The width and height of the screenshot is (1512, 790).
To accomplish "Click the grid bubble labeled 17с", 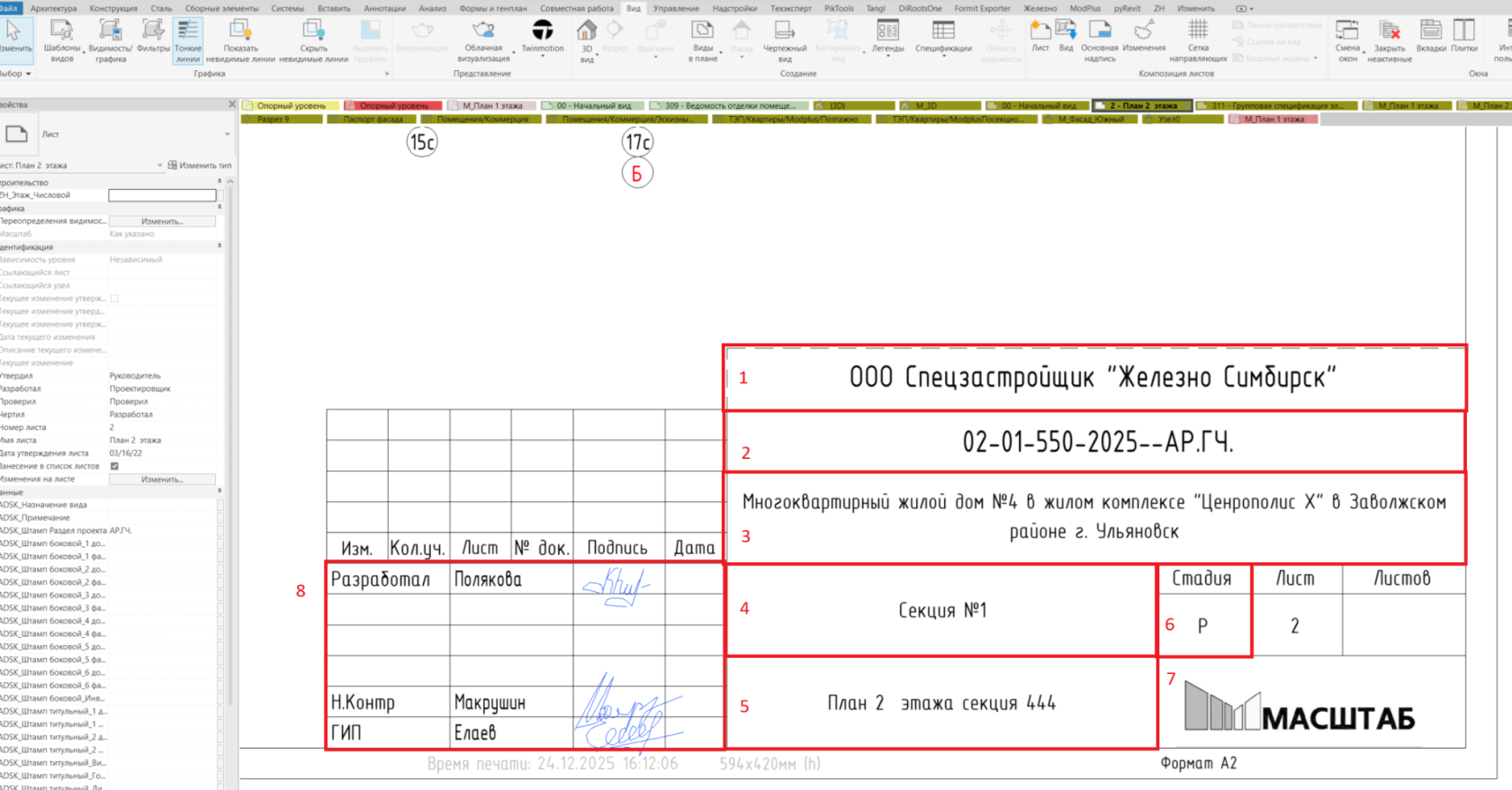I will (637, 141).
